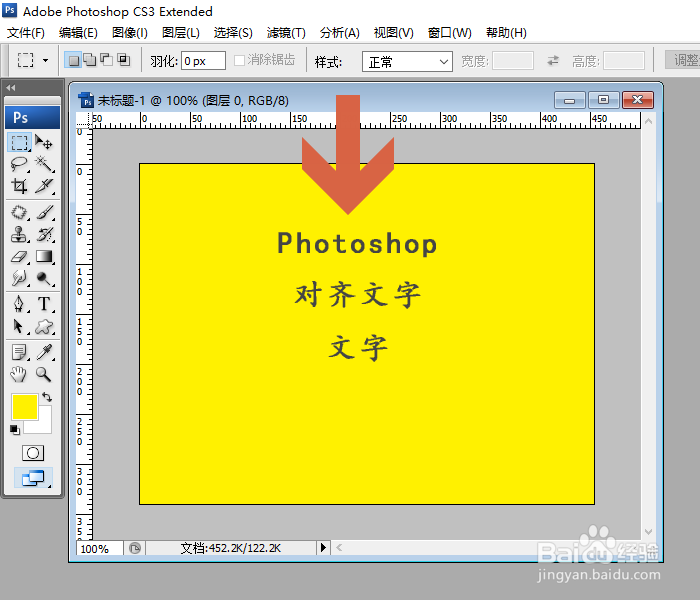The height and width of the screenshot is (600, 700).
Task: Reset default foreground and background colors
Action: point(15,429)
